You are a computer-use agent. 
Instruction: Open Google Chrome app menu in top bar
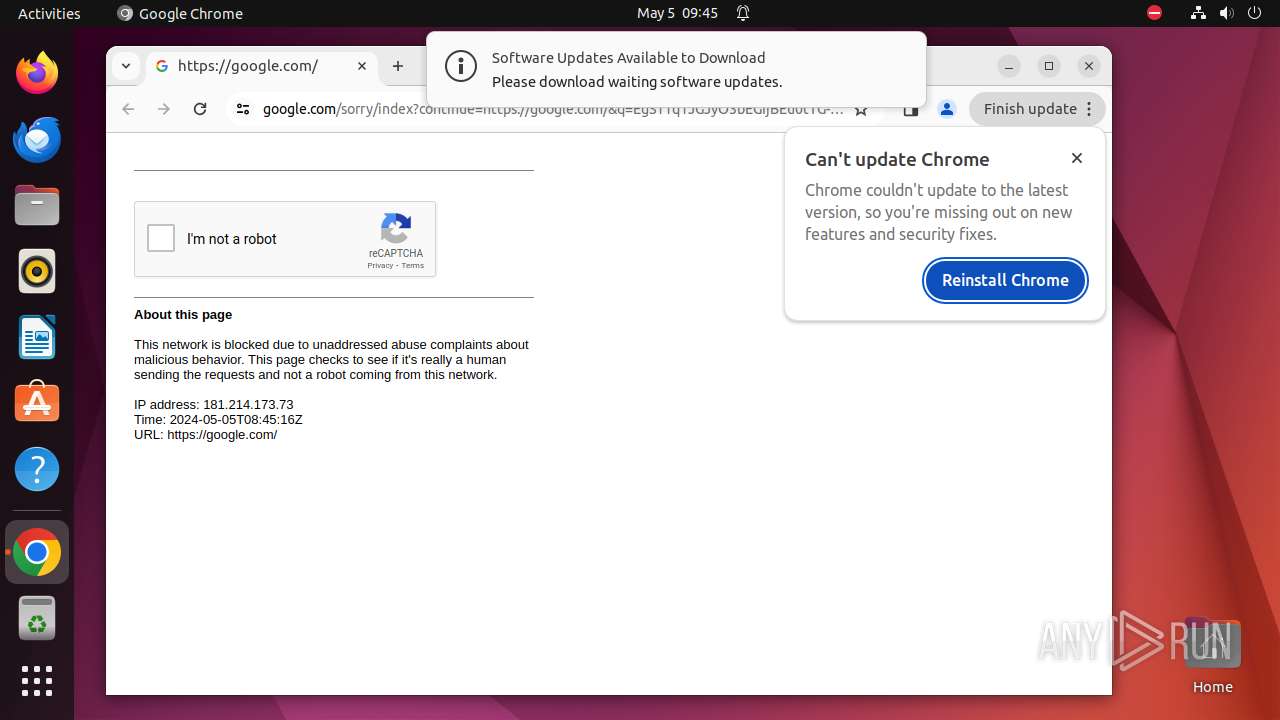tap(180, 13)
